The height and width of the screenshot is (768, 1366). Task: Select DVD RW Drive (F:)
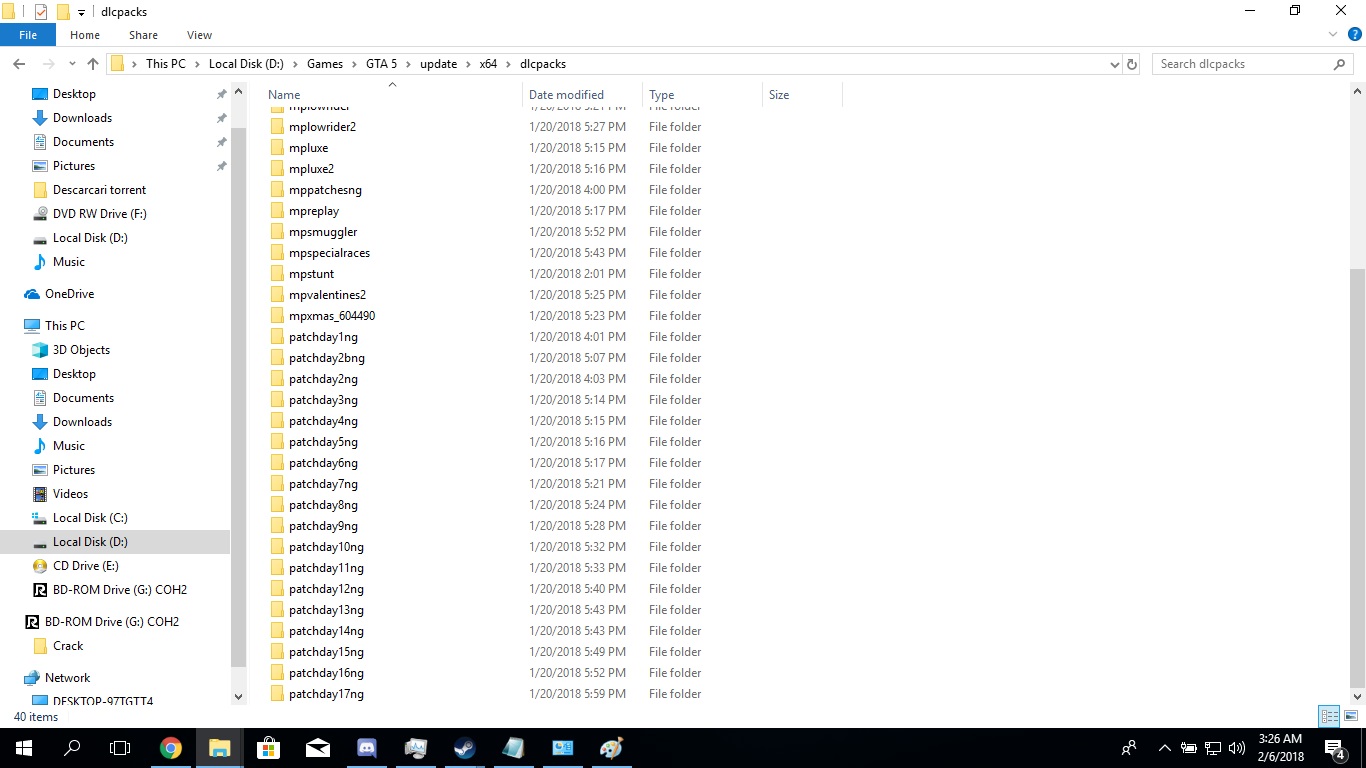99,214
